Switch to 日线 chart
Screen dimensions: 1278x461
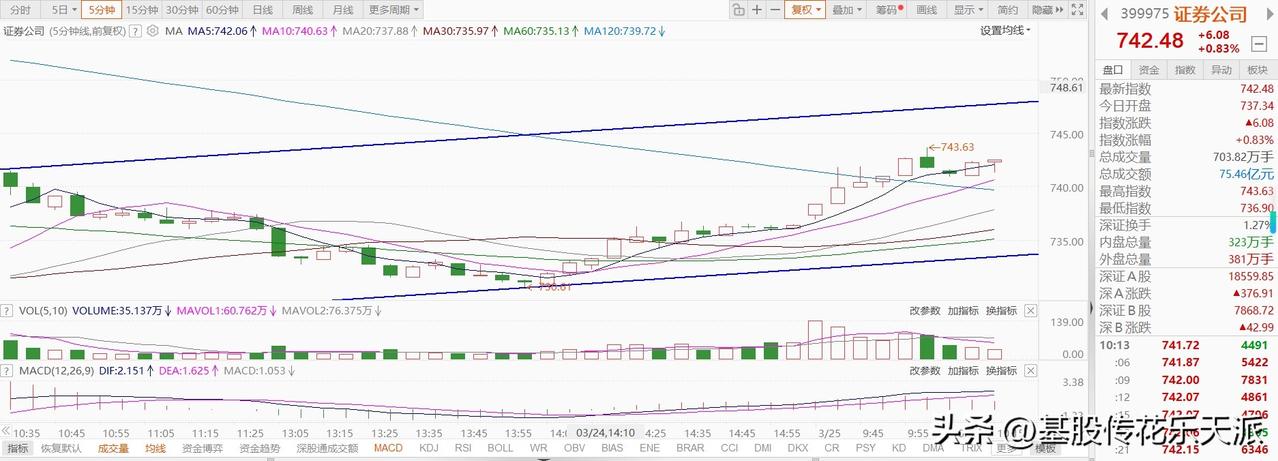tap(262, 10)
